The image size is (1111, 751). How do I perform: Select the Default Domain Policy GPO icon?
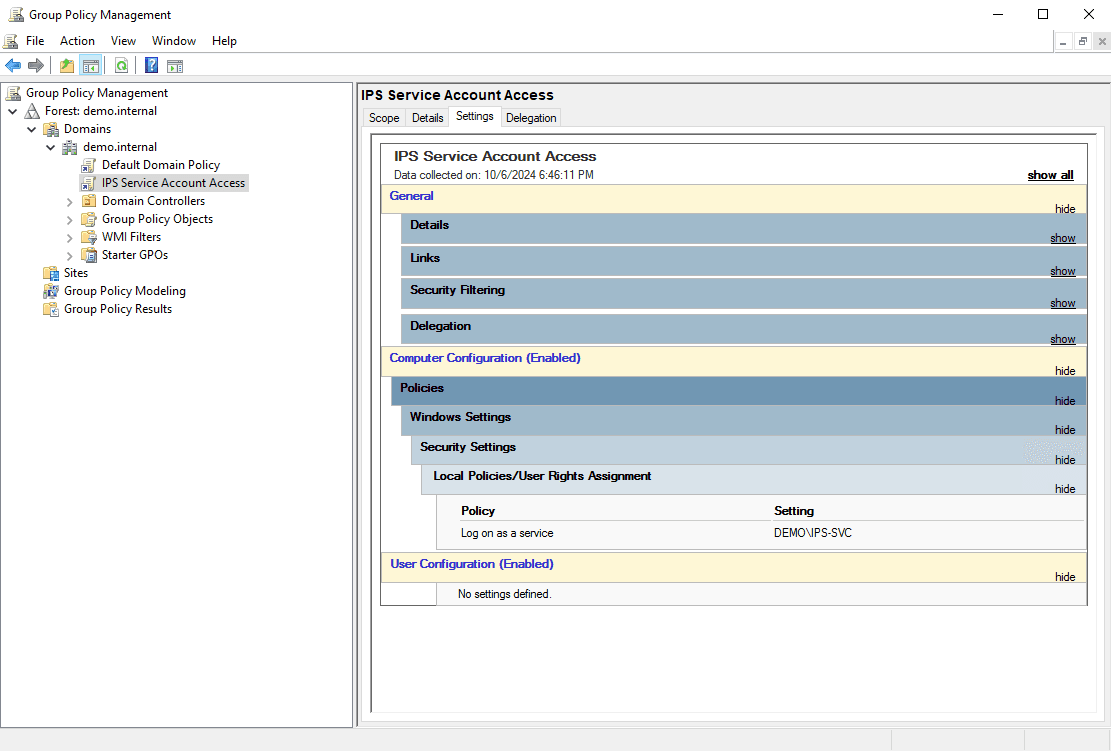pos(88,164)
